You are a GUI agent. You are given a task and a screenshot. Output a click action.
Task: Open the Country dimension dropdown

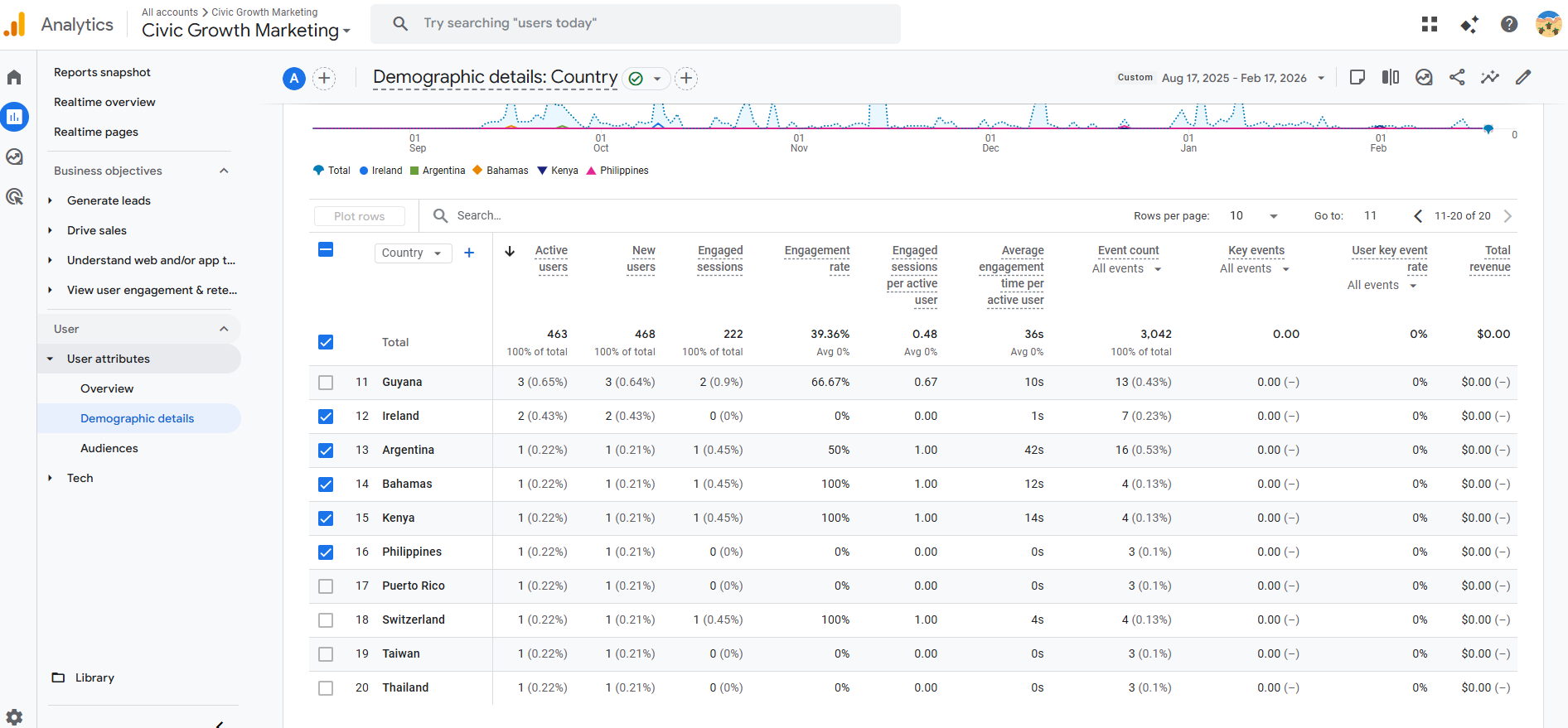tap(413, 253)
